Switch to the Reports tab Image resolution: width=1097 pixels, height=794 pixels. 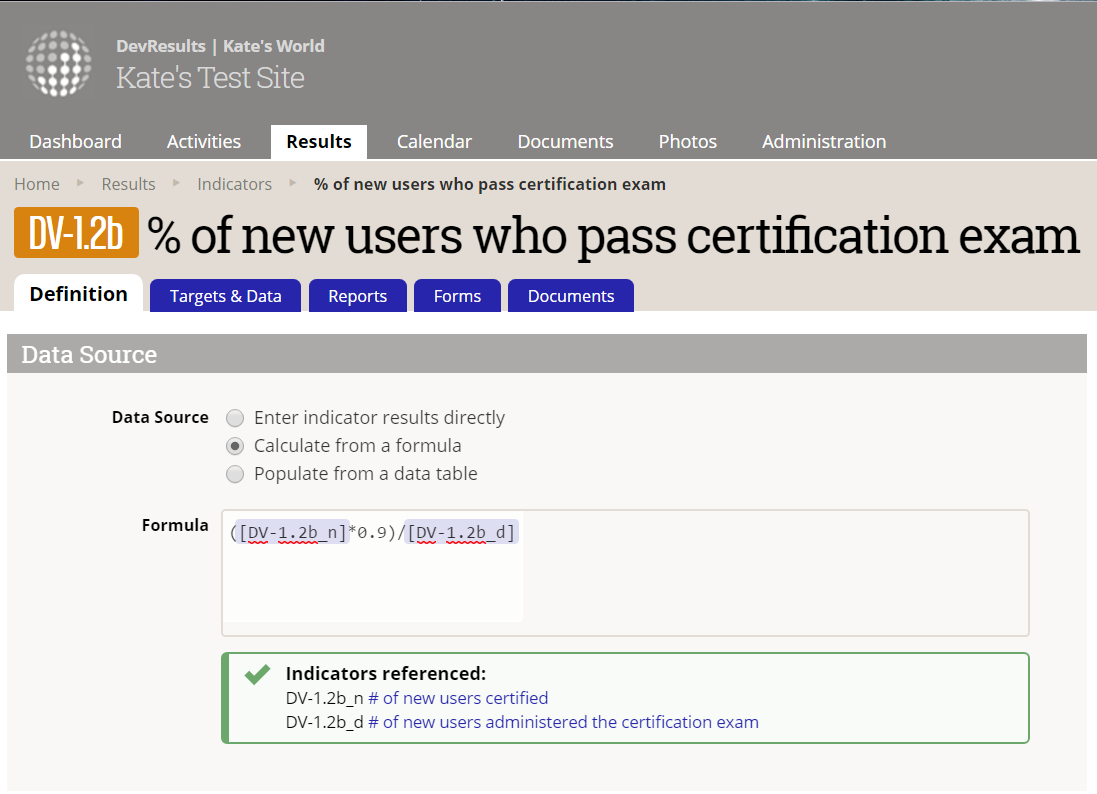(357, 296)
